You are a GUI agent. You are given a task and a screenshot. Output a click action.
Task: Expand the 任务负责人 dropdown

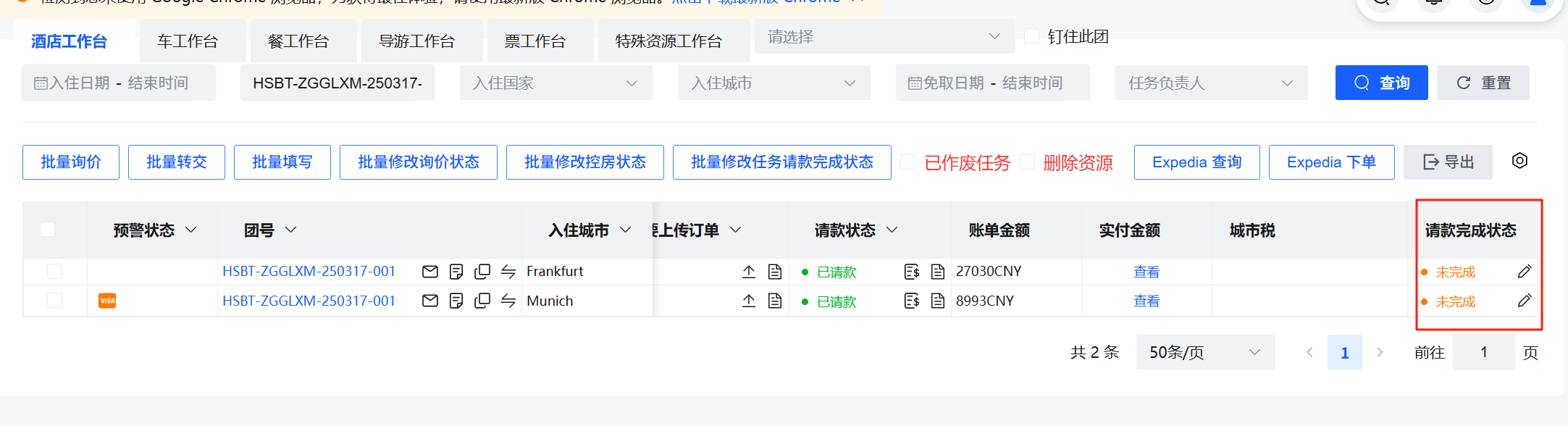(x=1210, y=83)
